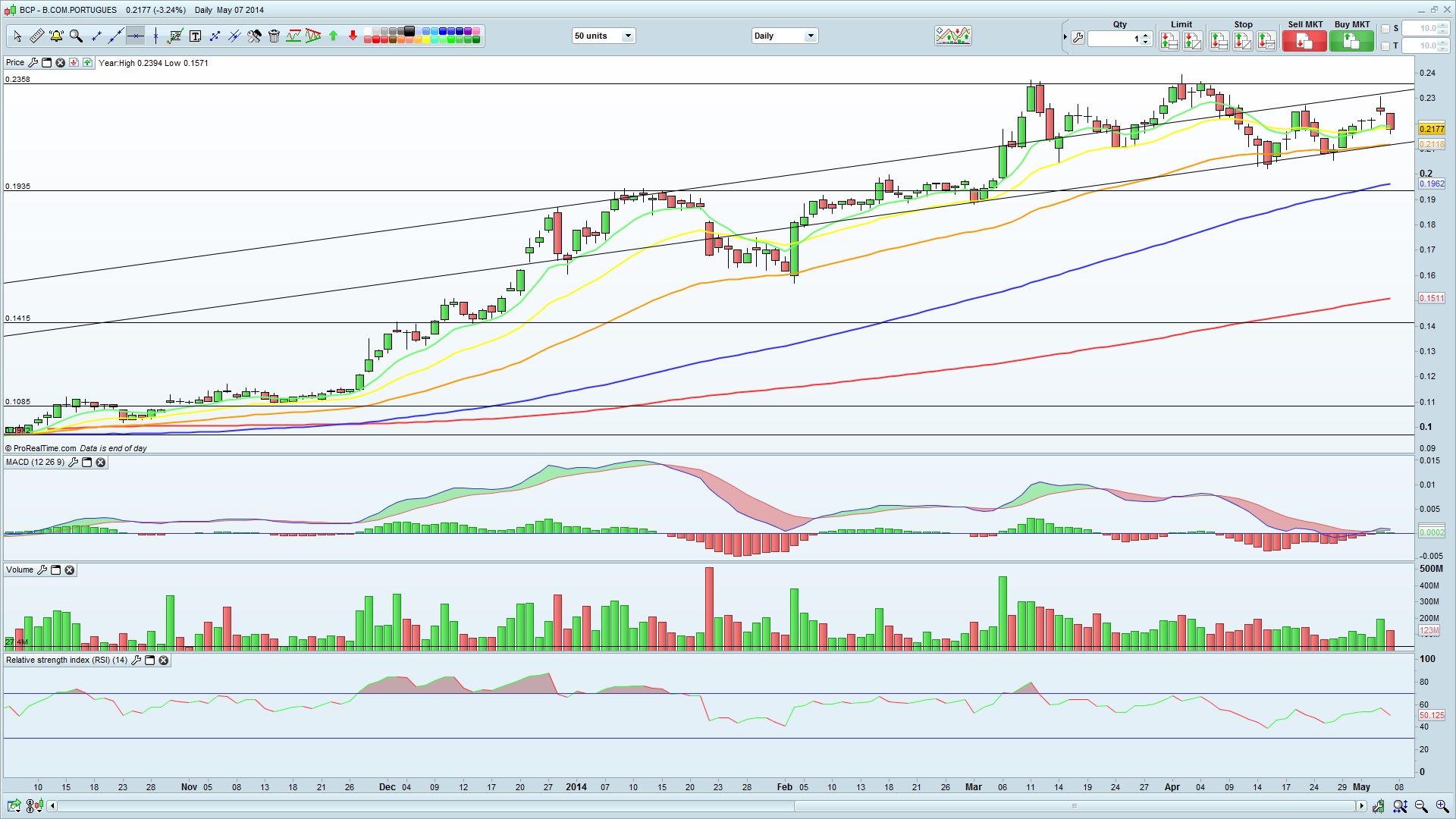
Task: Expand the order panel arrow
Action: pos(1065,36)
